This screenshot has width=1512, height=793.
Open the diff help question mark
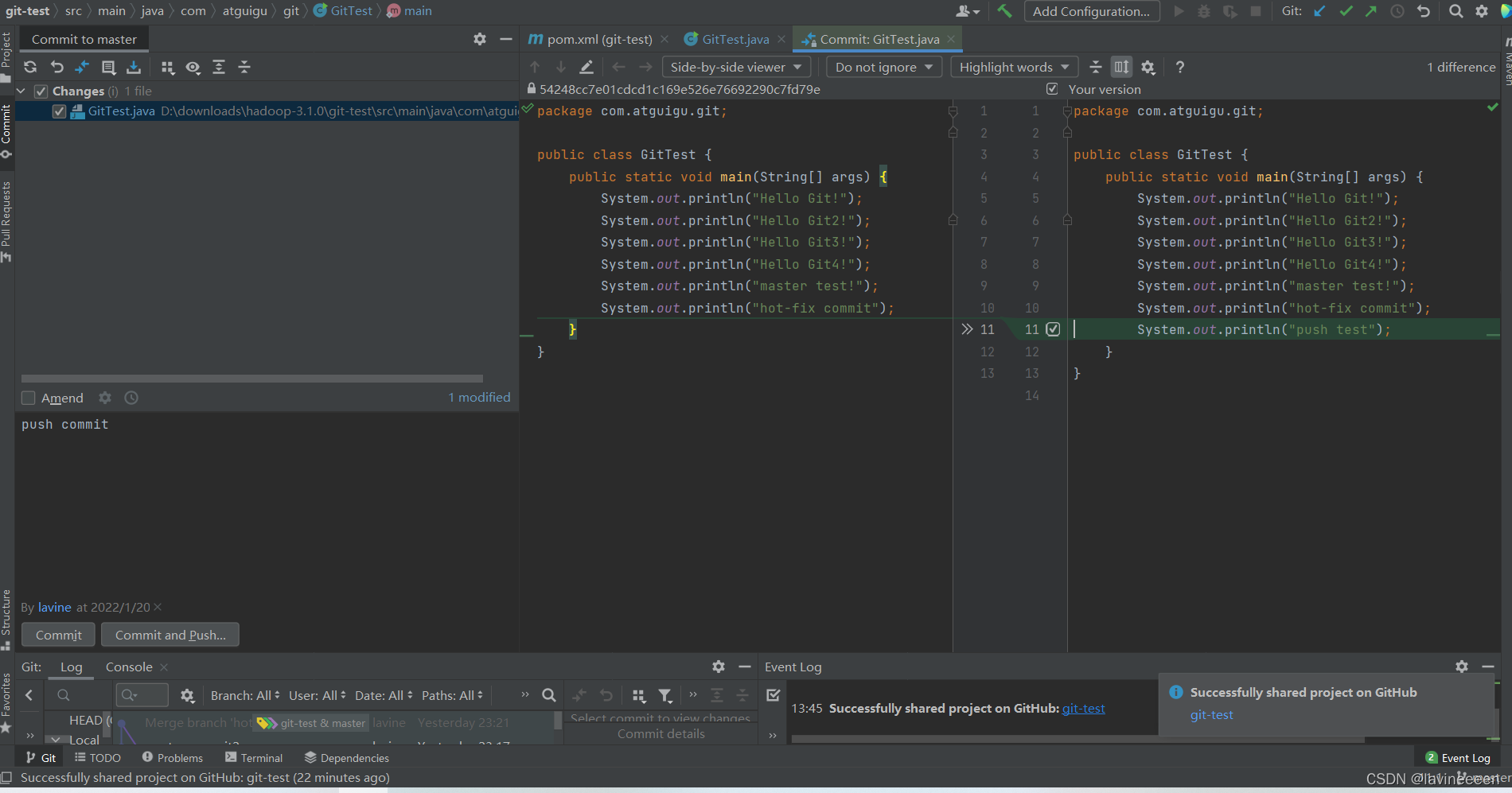coord(1180,67)
